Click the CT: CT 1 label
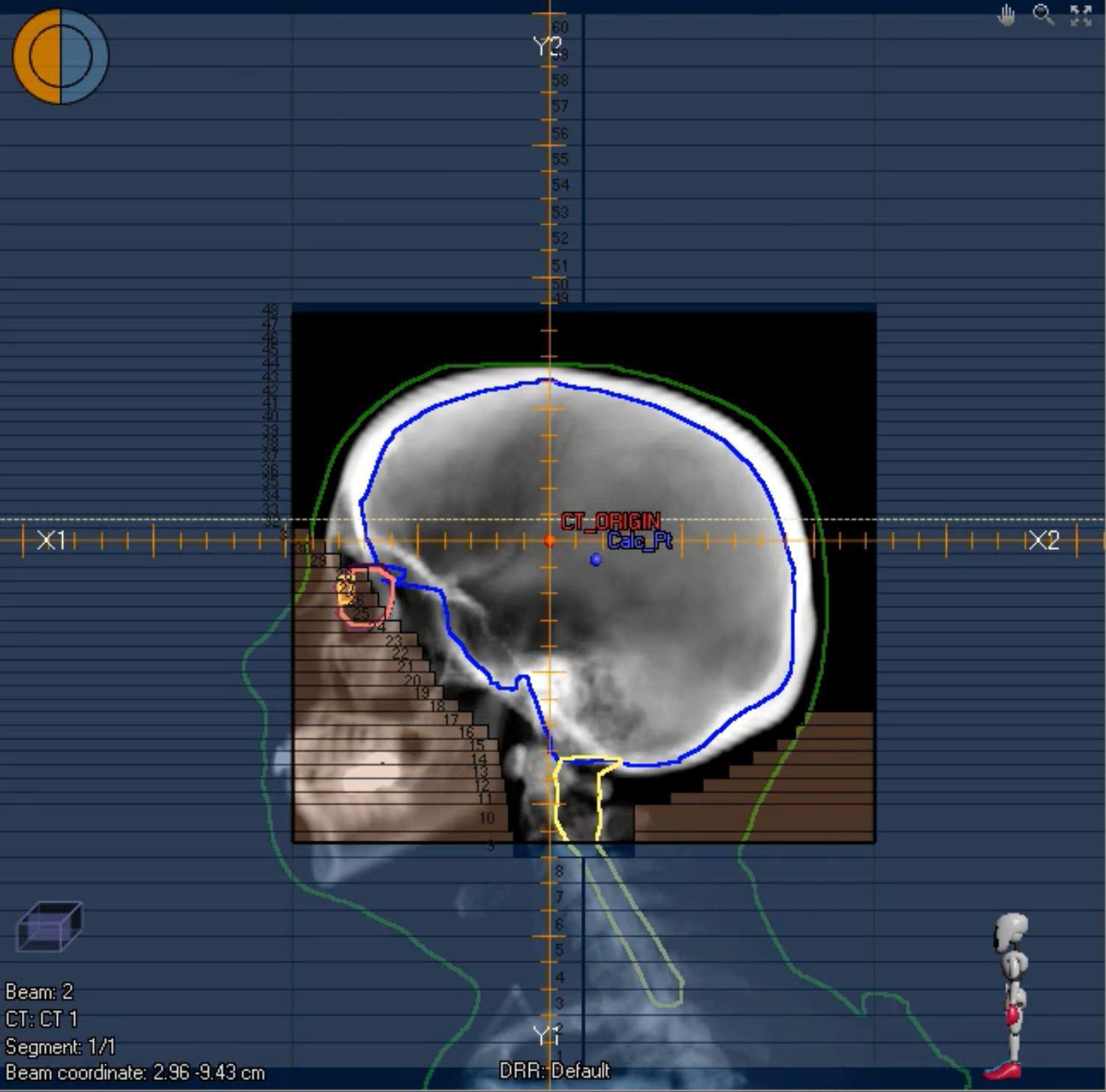The height and width of the screenshot is (1092, 1106). [41, 1019]
